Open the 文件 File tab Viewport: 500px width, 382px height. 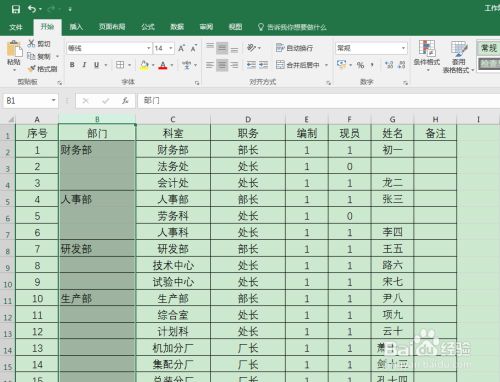click(x=16, y=27)
